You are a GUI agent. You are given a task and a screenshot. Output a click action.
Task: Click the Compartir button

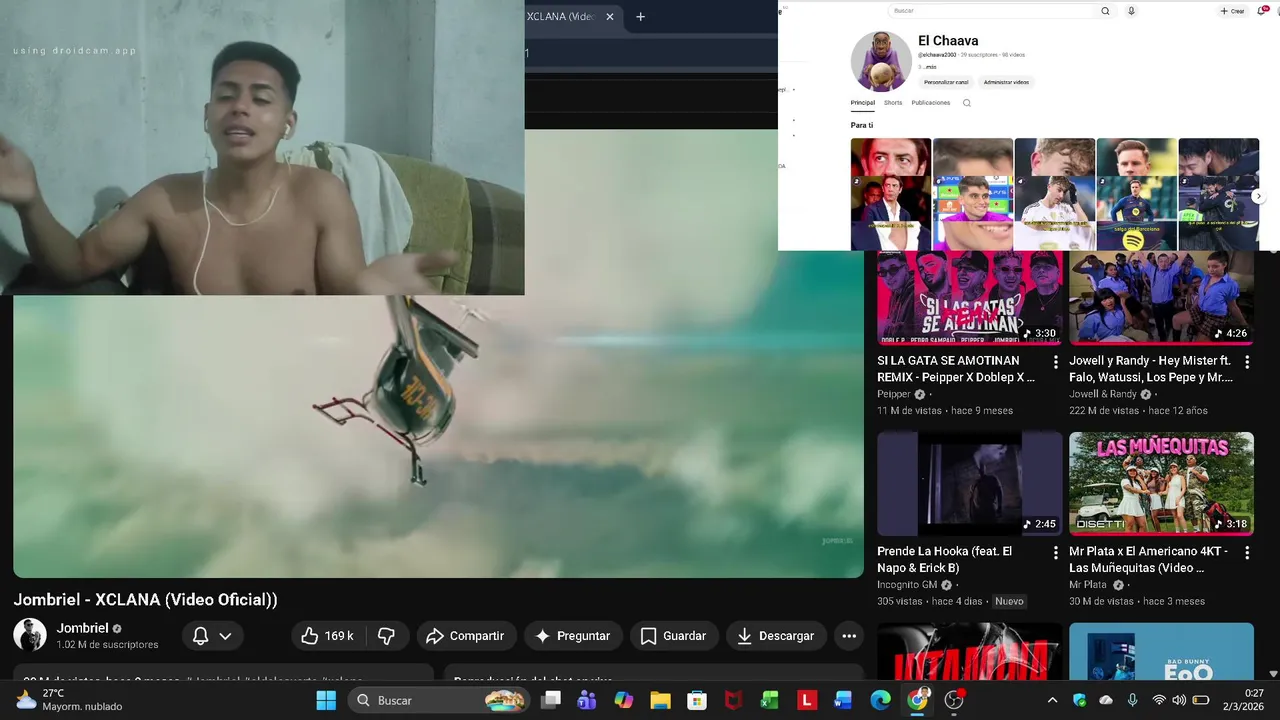pos(465,636)
